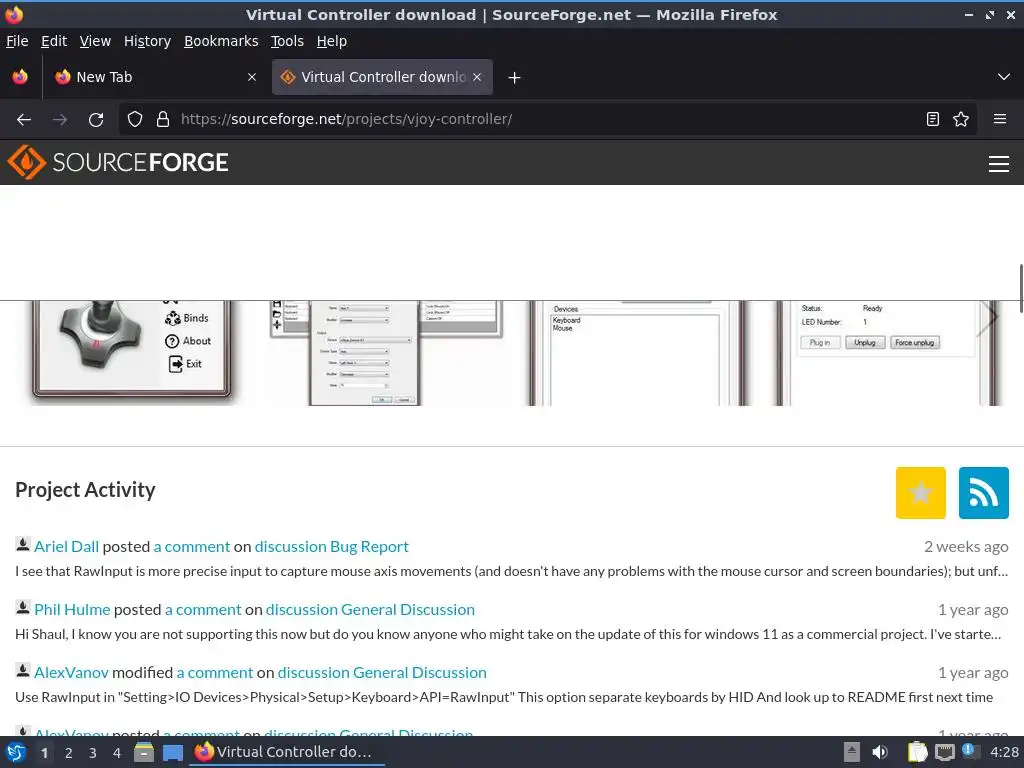Click network connection tray icon
Screen dimensions: 1024x768
pos(944,753)
